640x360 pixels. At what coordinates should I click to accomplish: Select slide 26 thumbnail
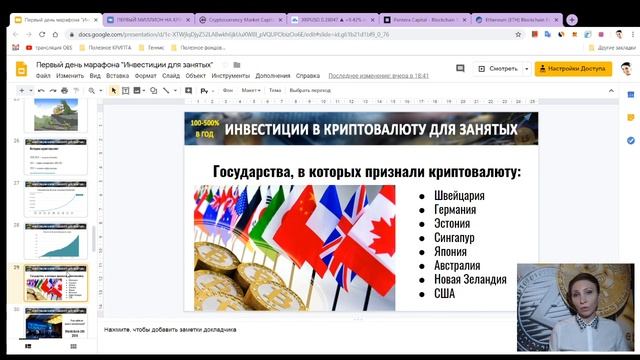[x=56, y=157]
